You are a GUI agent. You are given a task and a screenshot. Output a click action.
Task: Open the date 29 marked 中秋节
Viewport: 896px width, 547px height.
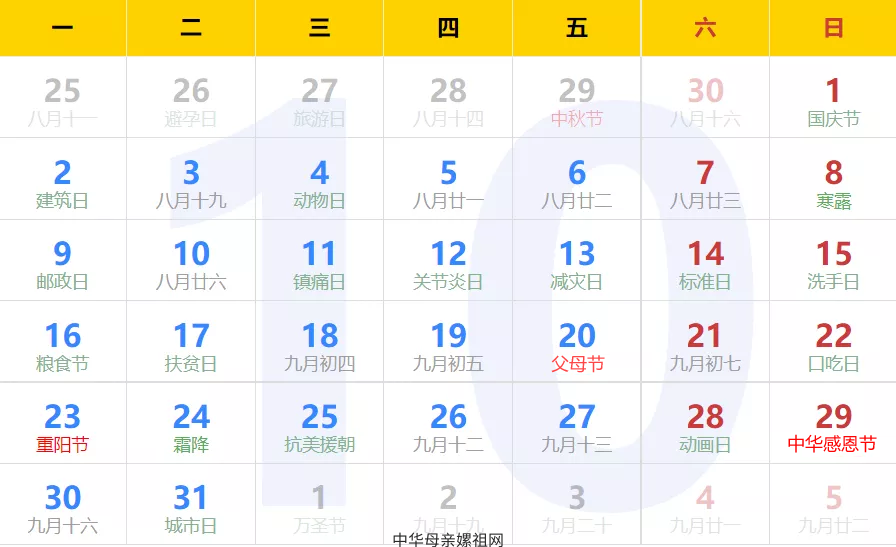577,97
